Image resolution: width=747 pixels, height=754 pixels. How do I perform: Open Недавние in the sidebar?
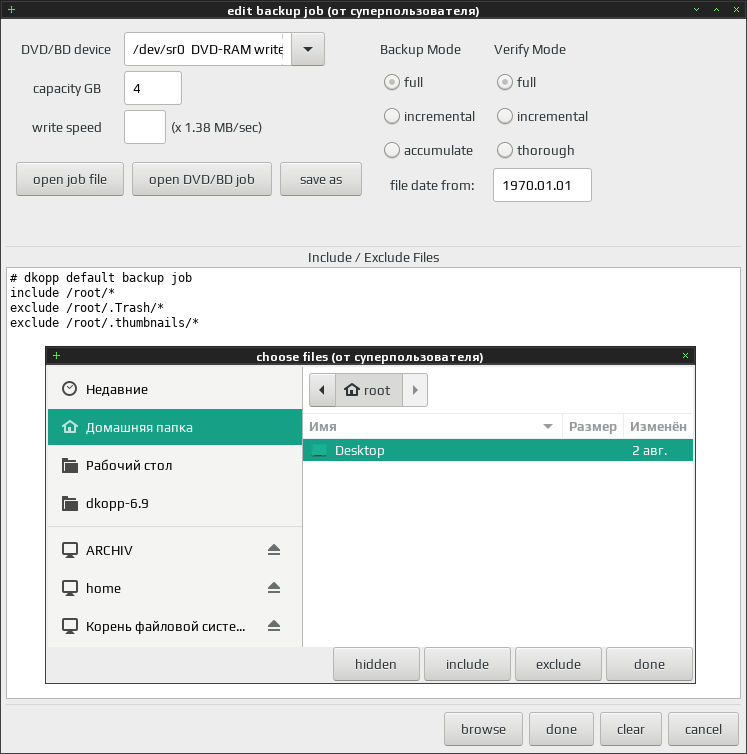pos(175,389)
